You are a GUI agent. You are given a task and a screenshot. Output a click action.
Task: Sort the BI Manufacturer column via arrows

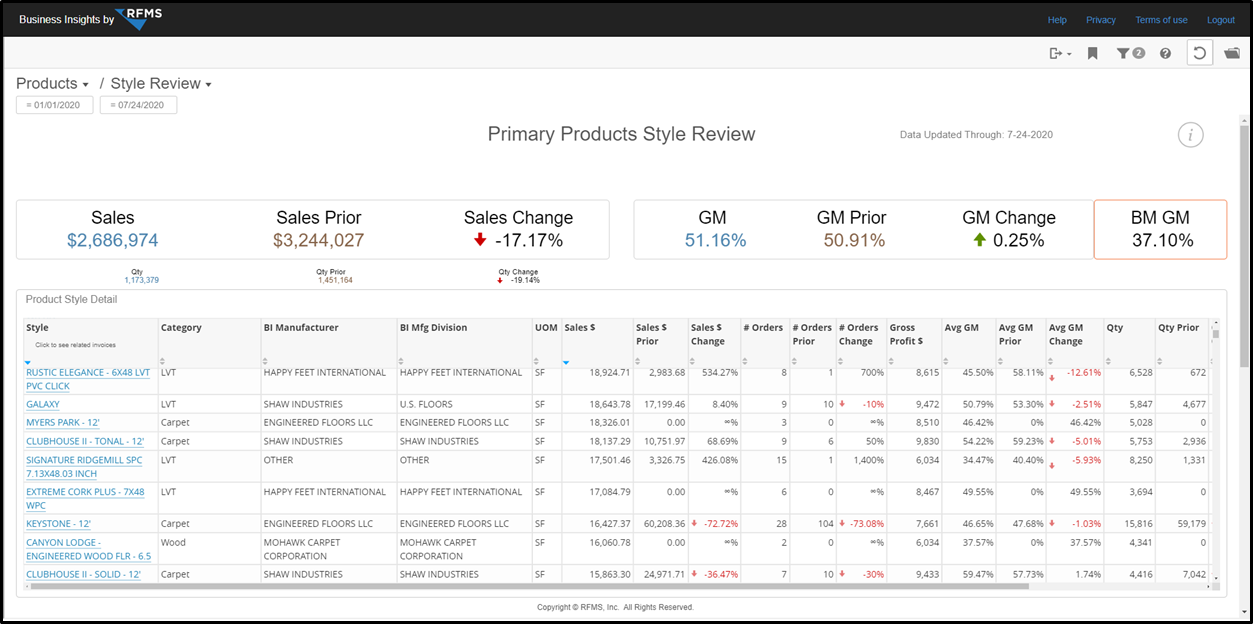click(265, 362)
